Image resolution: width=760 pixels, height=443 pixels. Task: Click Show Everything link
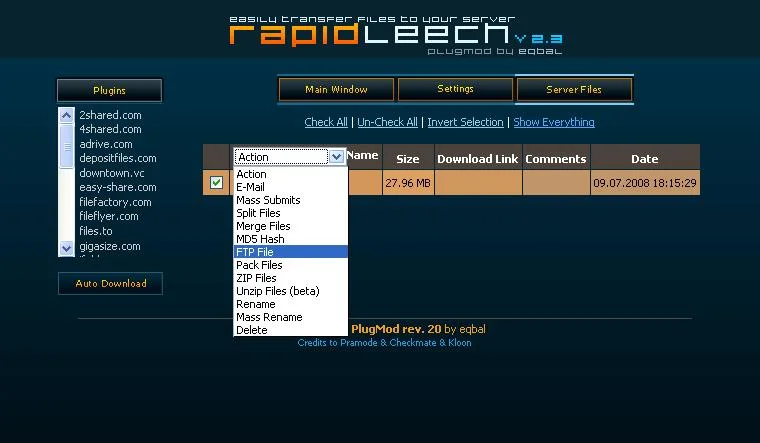click(554, 122)
